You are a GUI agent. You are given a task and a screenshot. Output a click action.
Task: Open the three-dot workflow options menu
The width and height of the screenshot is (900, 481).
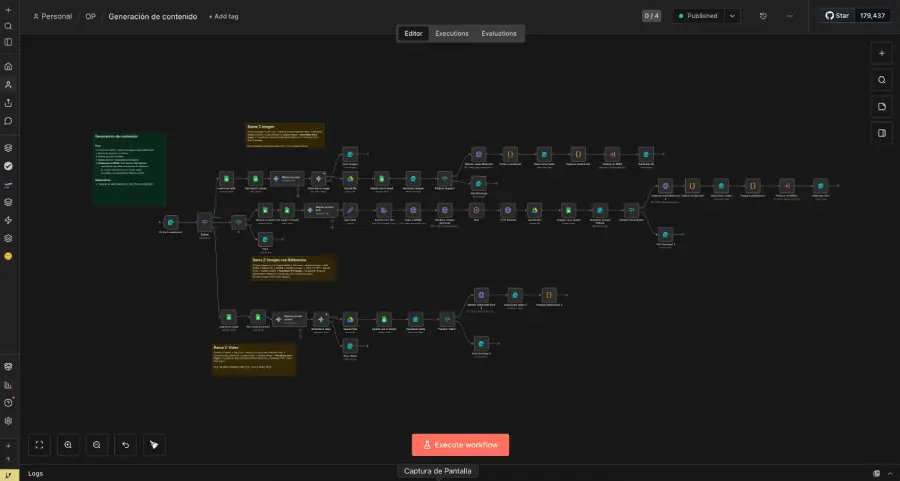790,16
